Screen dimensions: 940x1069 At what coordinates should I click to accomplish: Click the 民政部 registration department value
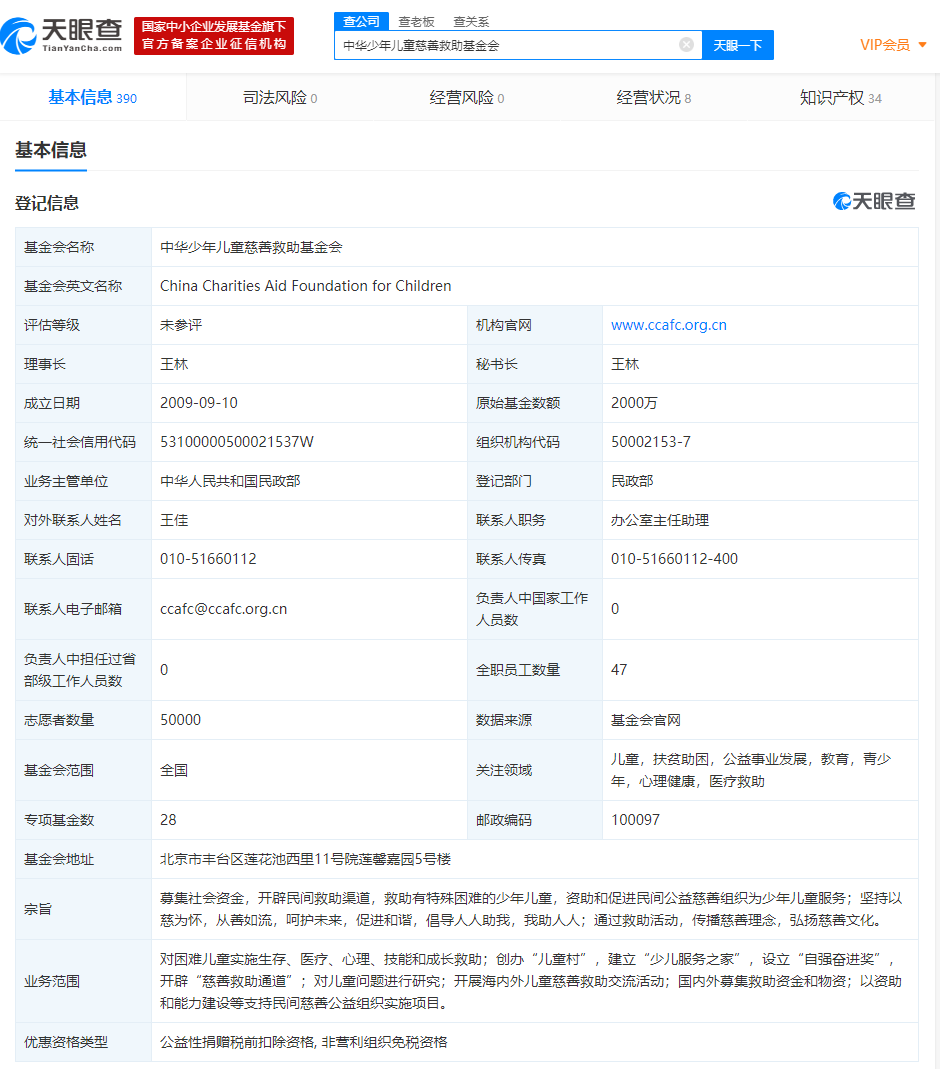coord(632,481)
